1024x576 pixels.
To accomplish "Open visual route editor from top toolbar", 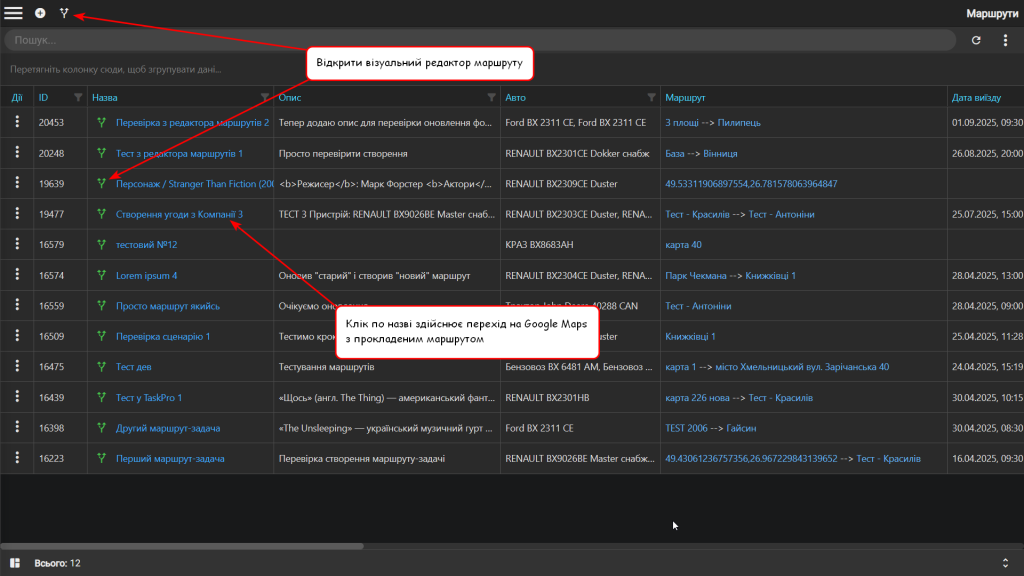I will (x=64, y=13).
